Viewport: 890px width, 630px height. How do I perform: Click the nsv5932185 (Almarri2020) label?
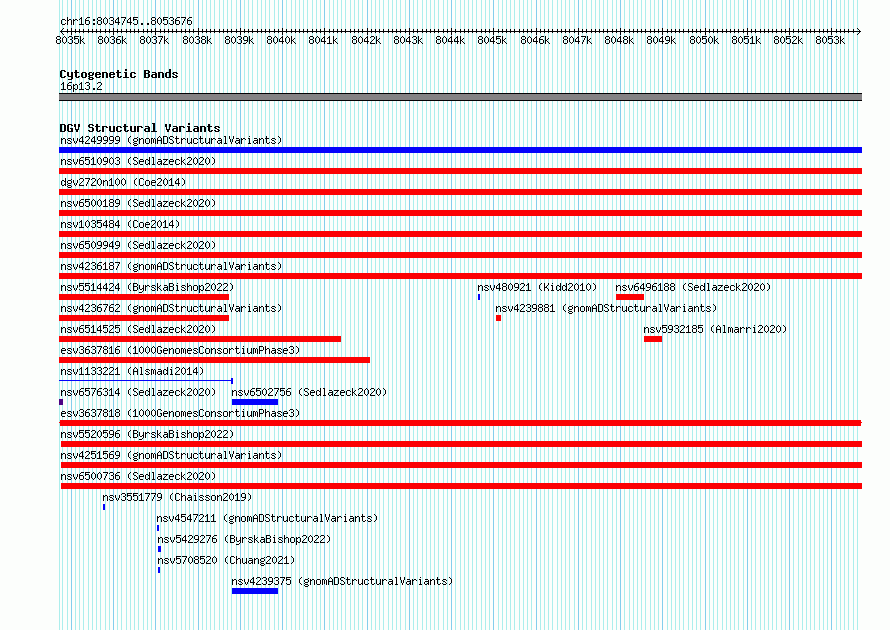pos(715,329)
